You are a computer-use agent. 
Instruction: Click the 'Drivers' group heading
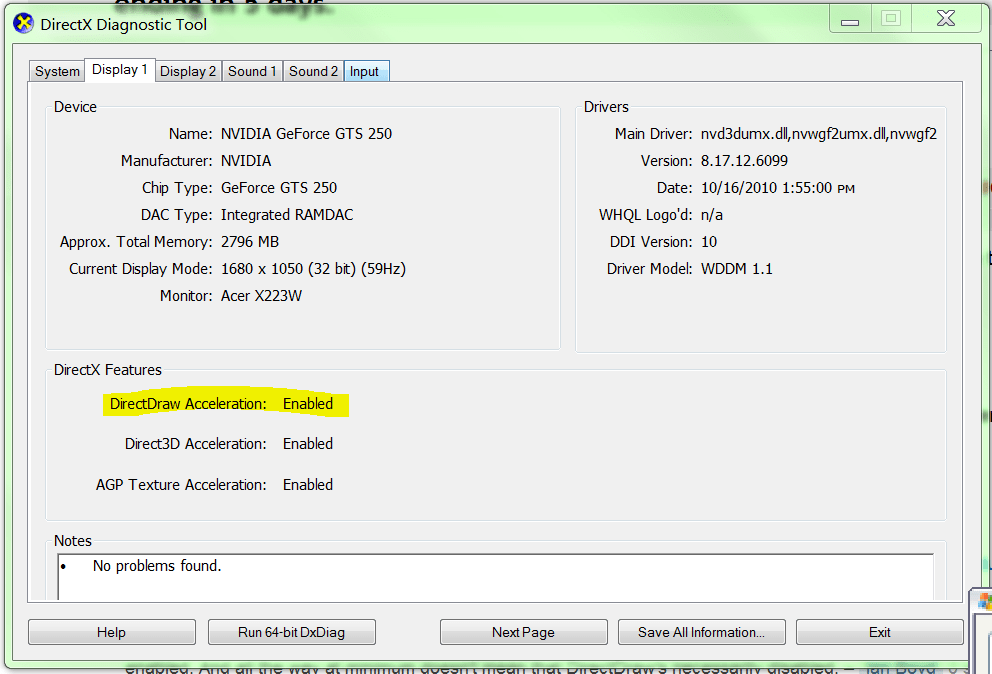[606, 107]
